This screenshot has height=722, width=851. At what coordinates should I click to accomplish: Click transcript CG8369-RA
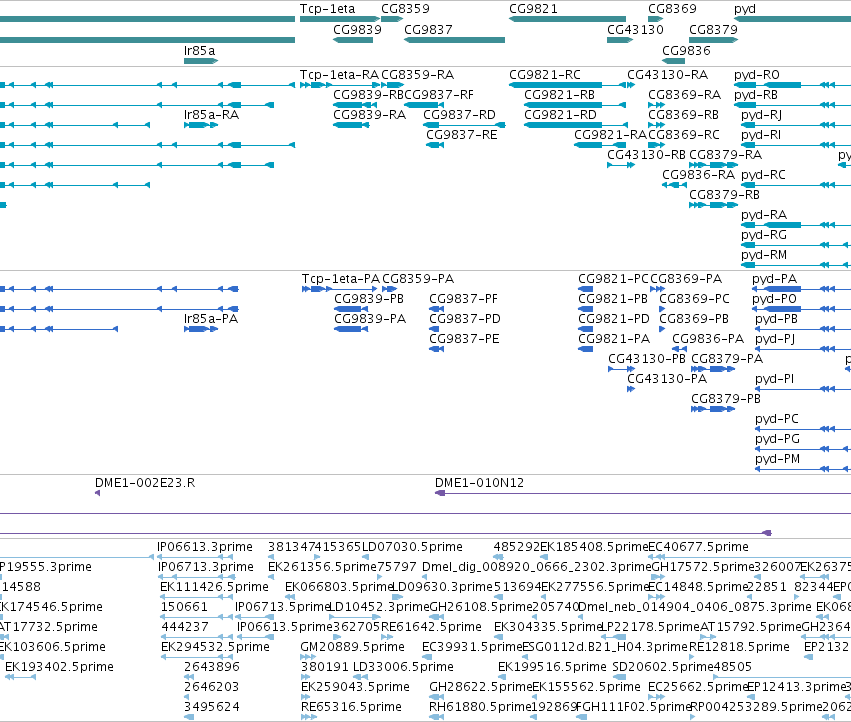coord(684,94)
